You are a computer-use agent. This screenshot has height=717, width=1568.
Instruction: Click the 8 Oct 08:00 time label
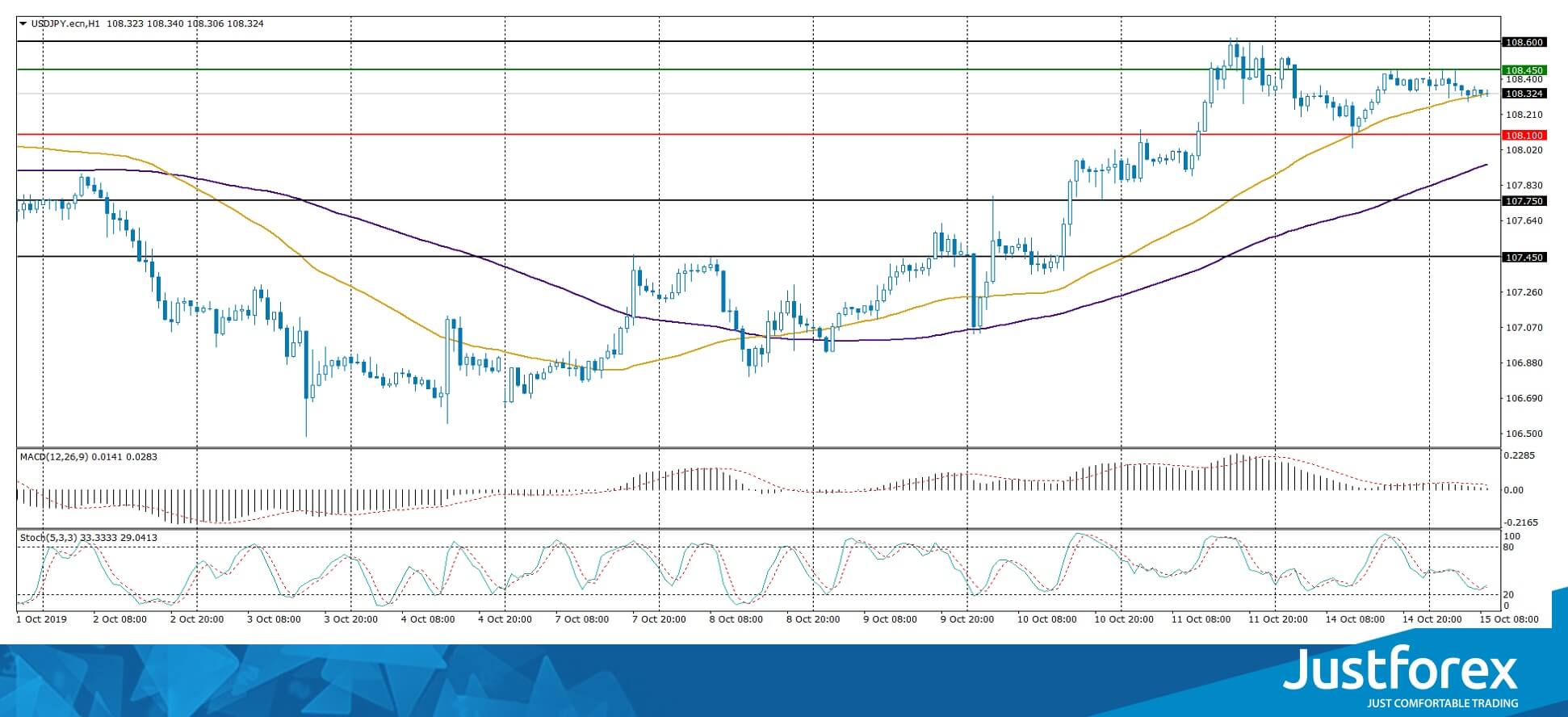tap(736, 620)
